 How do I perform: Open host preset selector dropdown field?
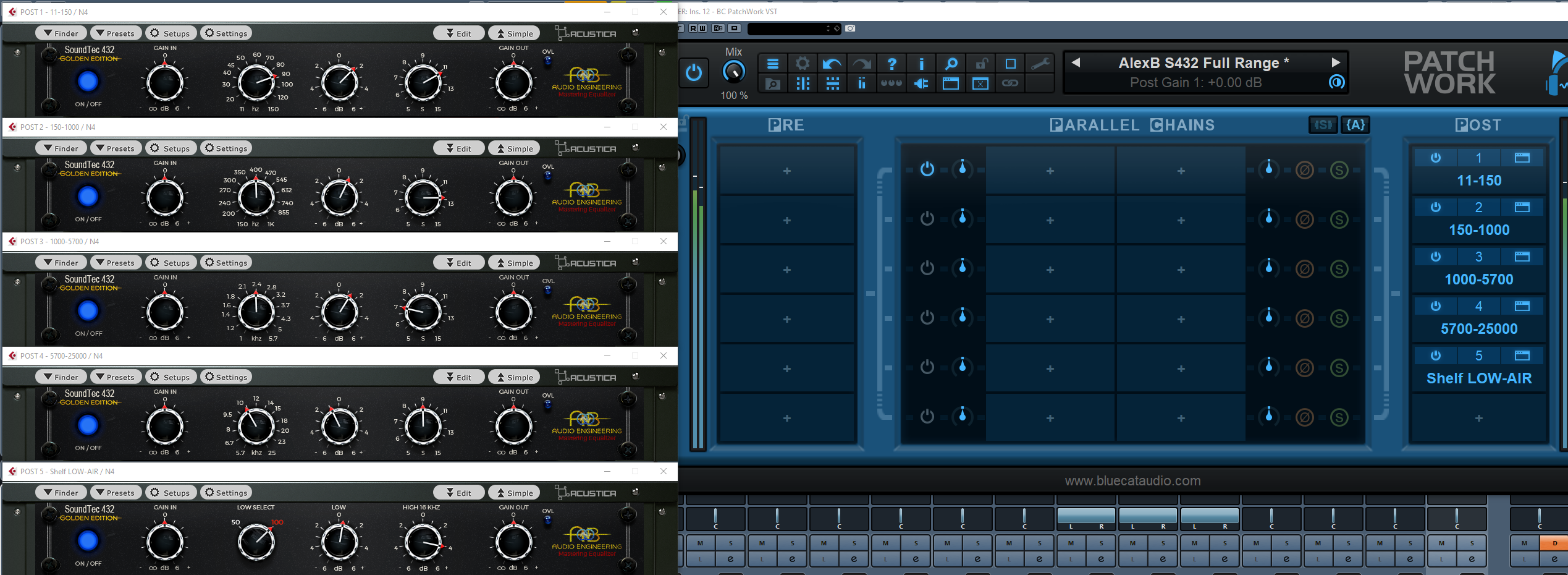794,28
